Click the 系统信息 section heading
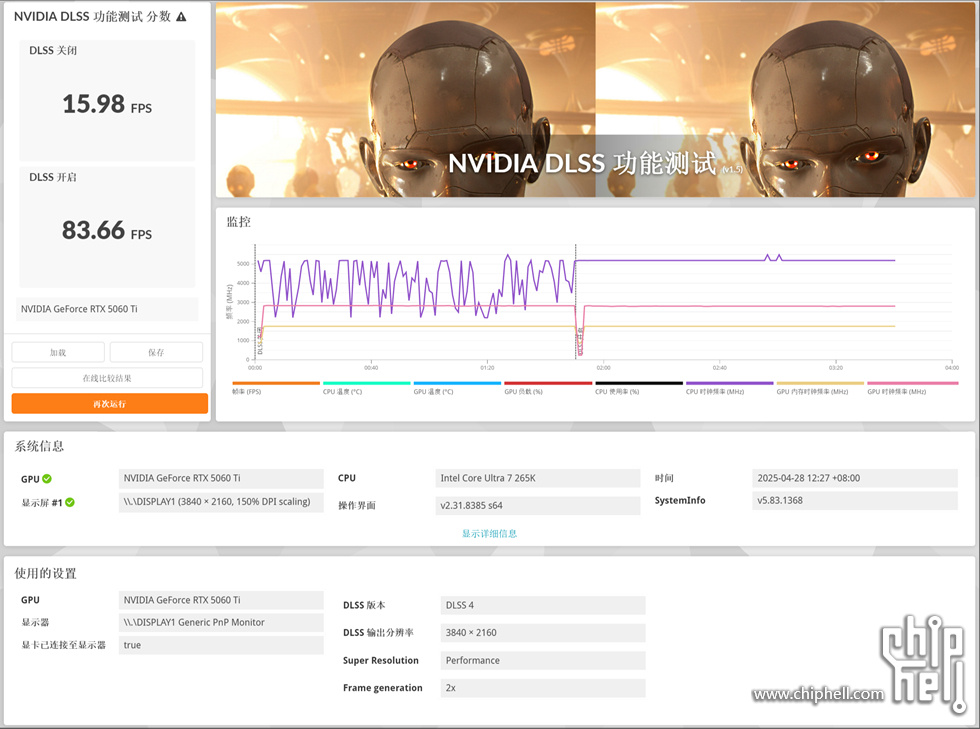The width and height of the screenshot is (980, 729). pos(39,446)
